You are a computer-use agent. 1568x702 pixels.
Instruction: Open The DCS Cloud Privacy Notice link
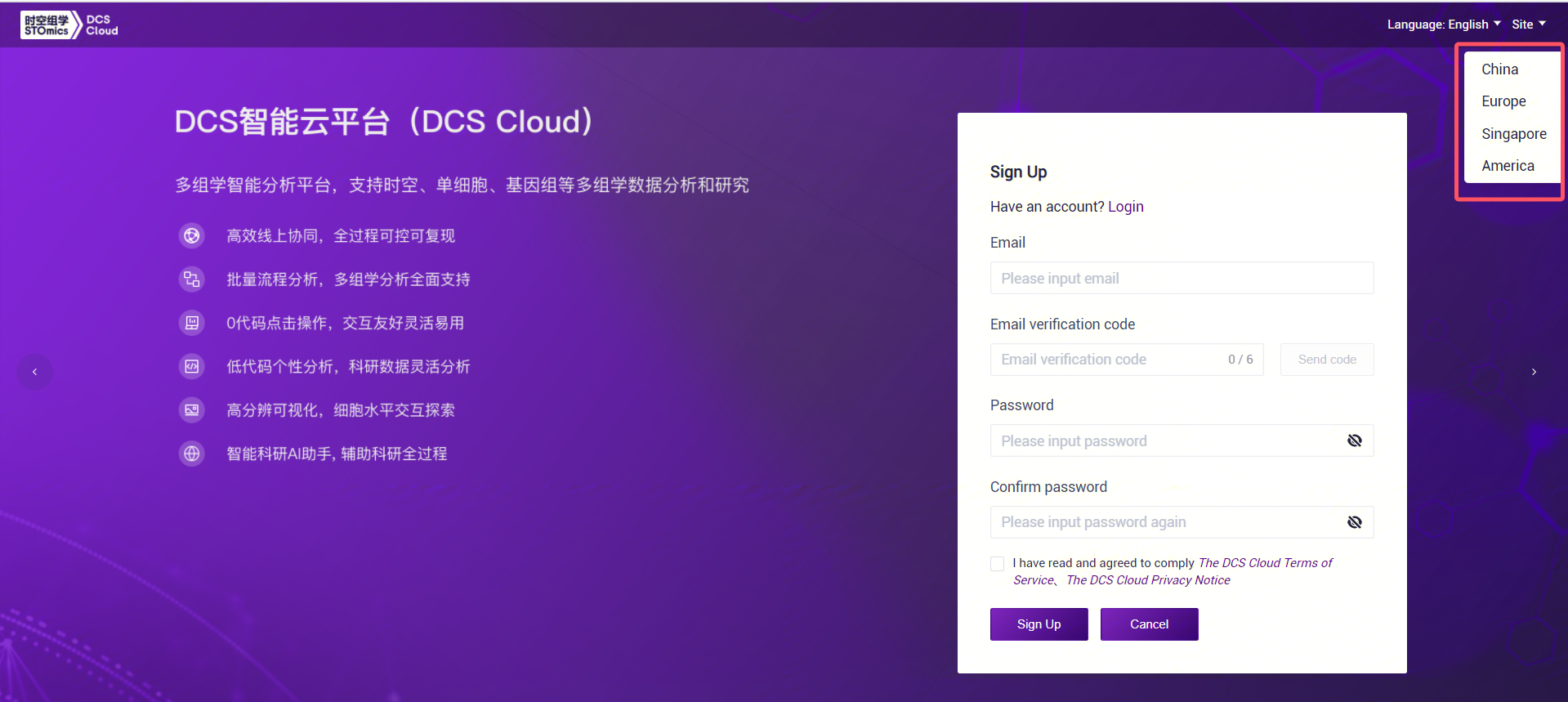point(1148,580)
